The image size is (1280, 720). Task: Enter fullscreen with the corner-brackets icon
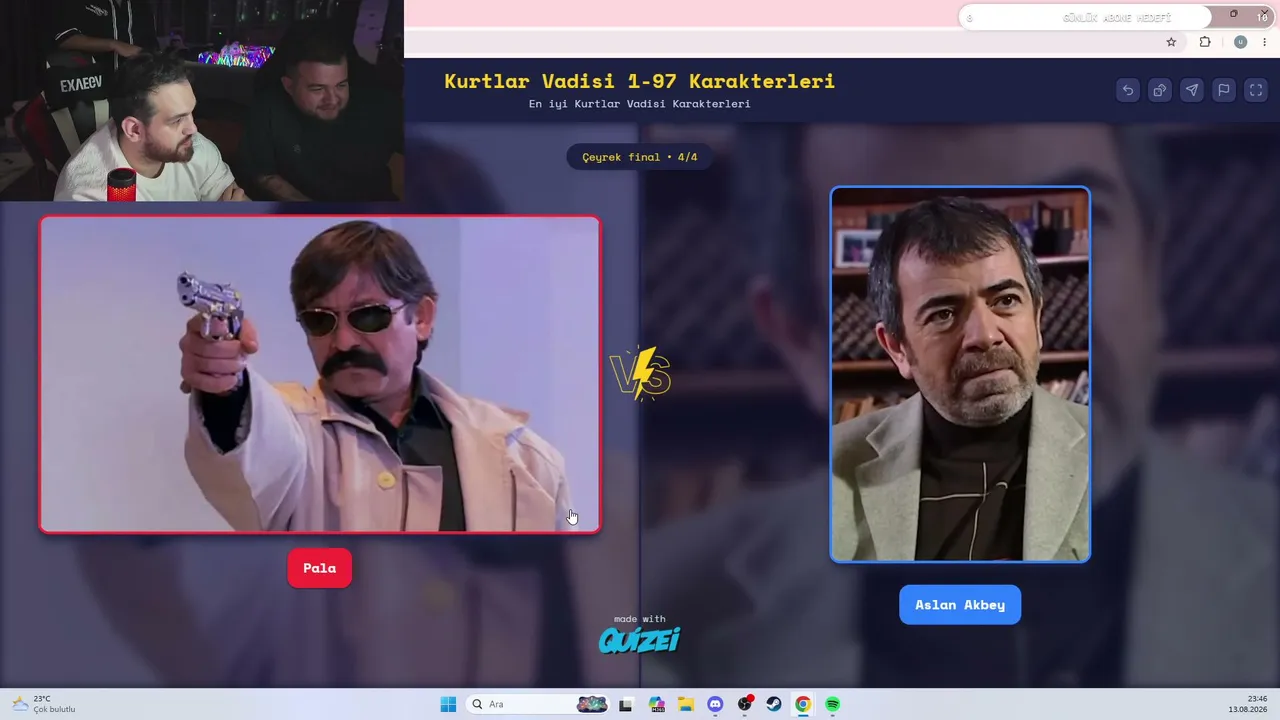[1256, 90]
